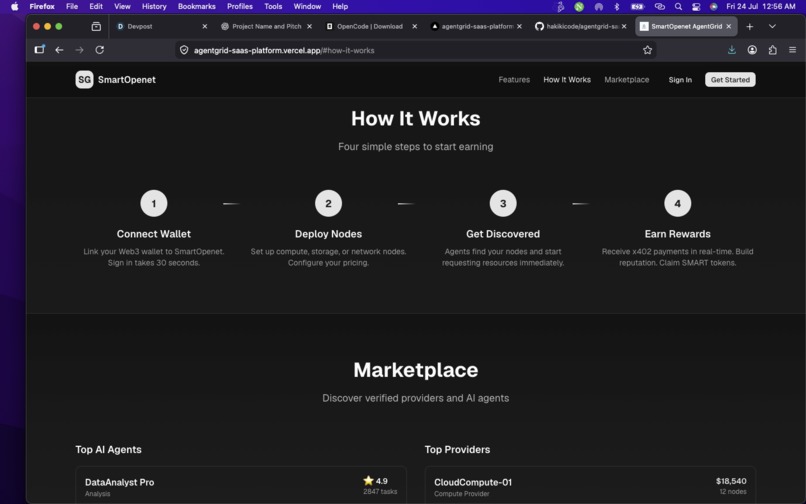Switch to the Project Name and Pitch tab
The height and width of the screenshot is (504, 806).
pyautogui.click(x=266, y=26)
